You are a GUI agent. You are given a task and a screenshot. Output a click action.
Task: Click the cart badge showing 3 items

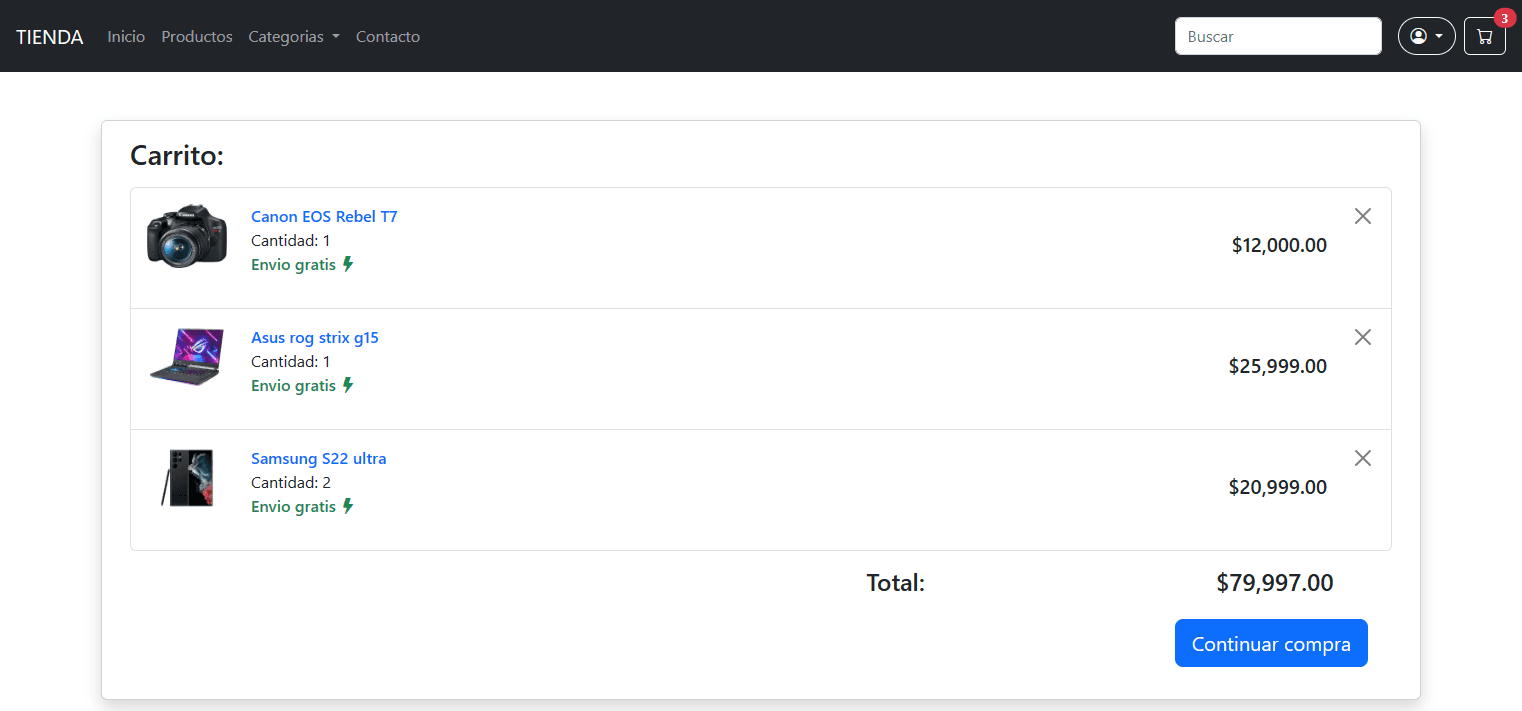pos(1504,18)
